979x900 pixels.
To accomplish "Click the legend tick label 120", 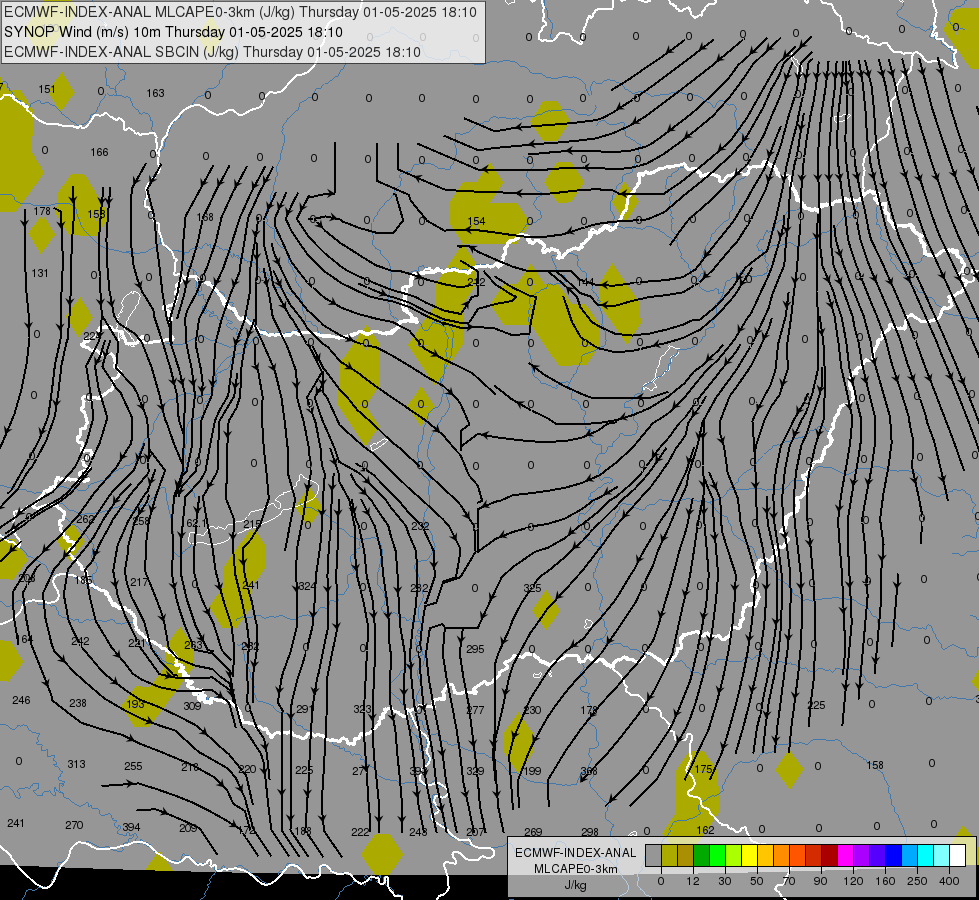I will pos(853,881).
